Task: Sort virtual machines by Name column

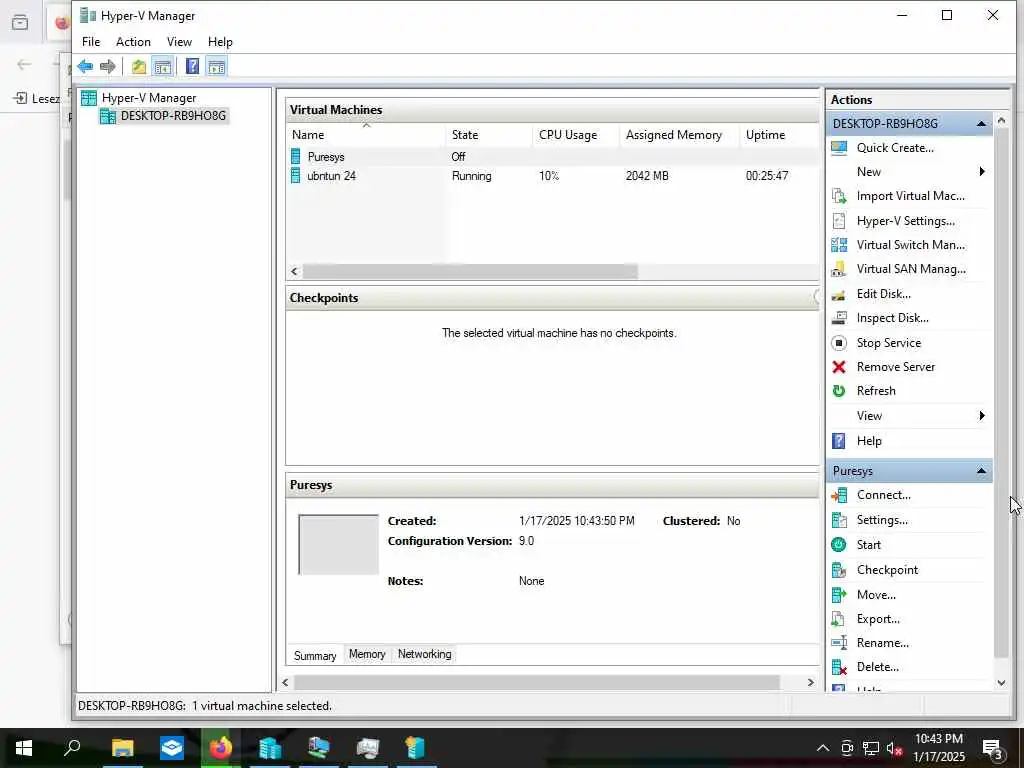Action: [x=366, y=135]
